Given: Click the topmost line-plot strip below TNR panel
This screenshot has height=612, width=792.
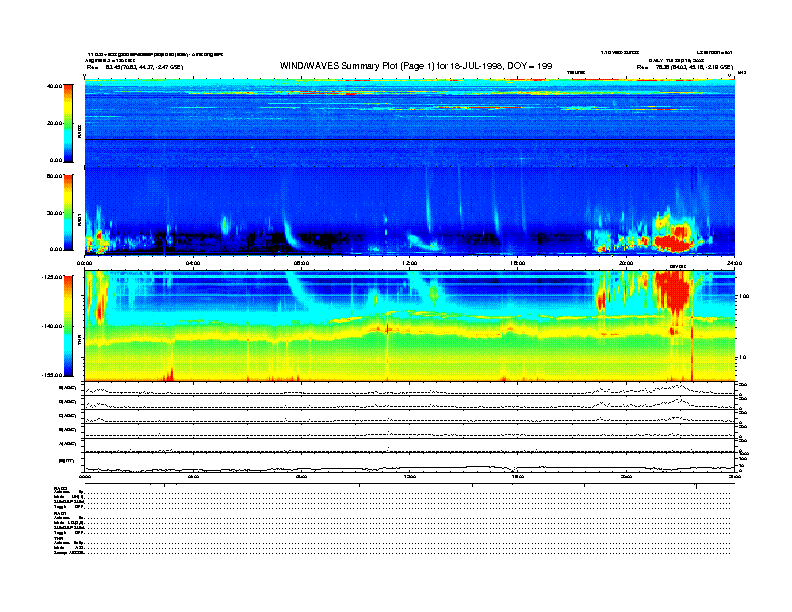Looking at the screenshot, I should 410,388.
